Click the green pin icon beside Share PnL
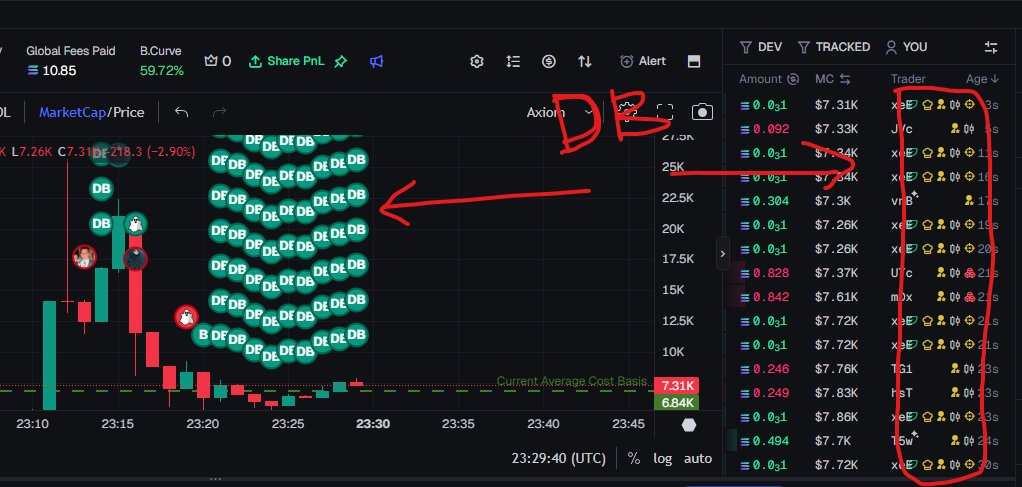 [340, 61]
